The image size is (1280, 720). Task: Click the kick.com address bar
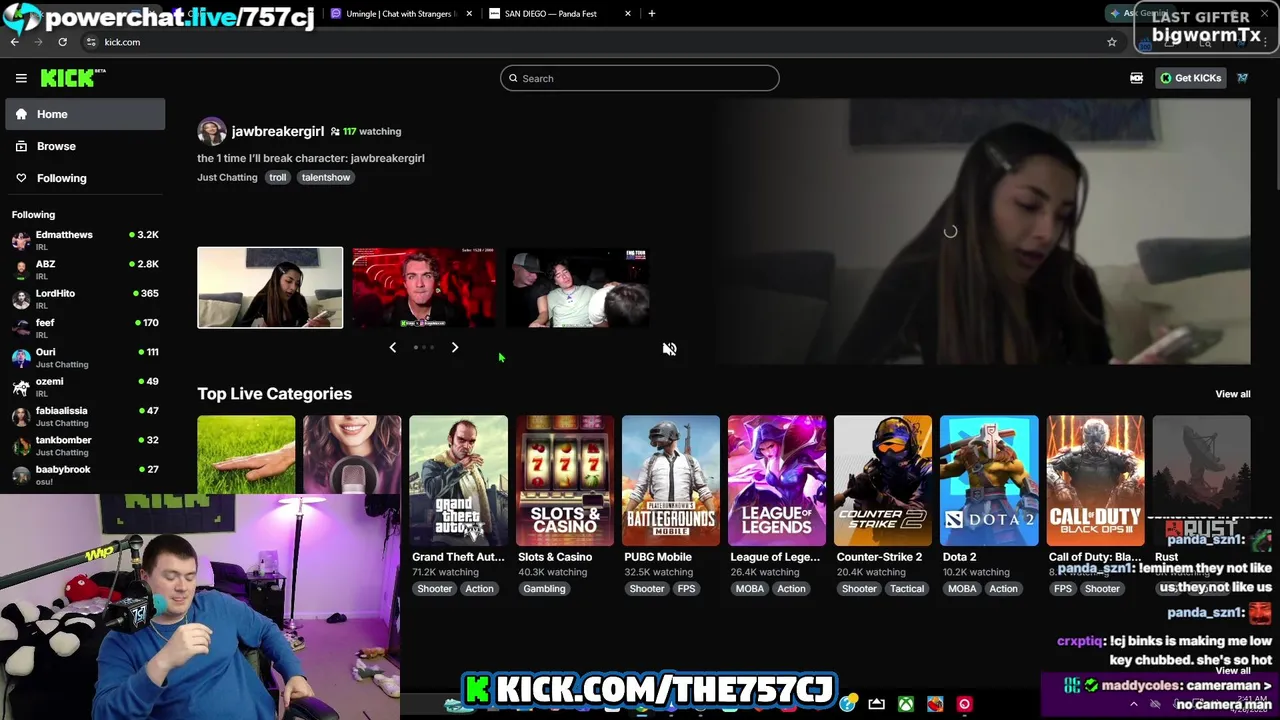pos(600,42)
